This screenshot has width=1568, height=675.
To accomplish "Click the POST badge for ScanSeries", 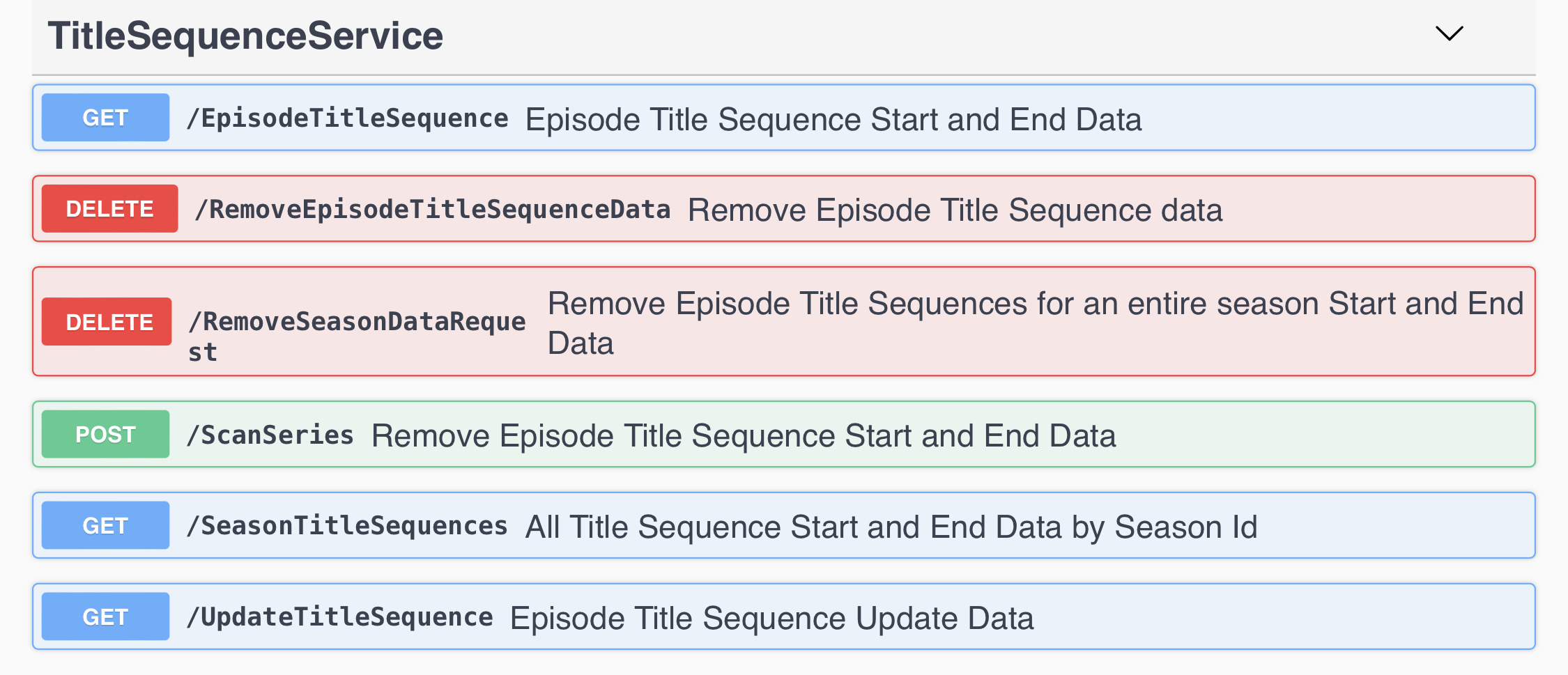I will pos(105,435).
